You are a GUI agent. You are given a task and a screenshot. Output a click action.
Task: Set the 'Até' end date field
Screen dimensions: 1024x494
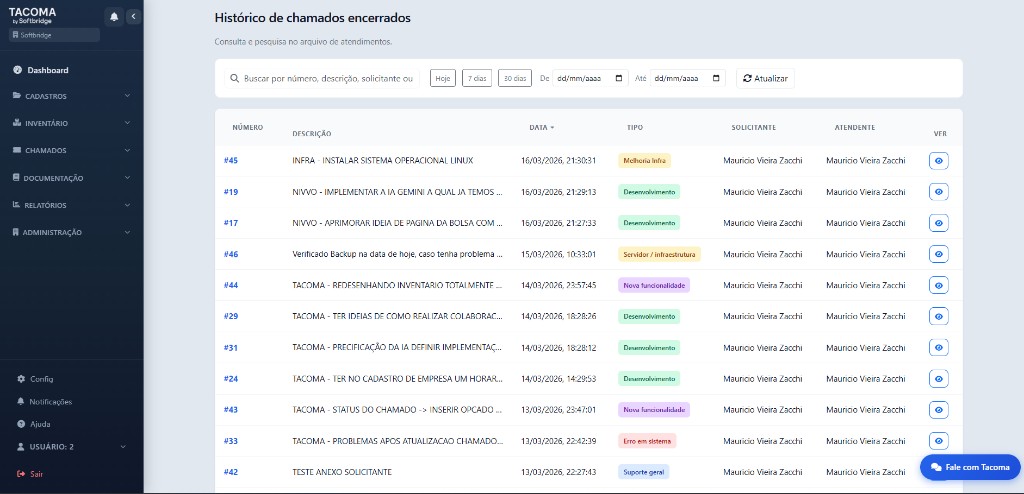click(x=688, y=78)
